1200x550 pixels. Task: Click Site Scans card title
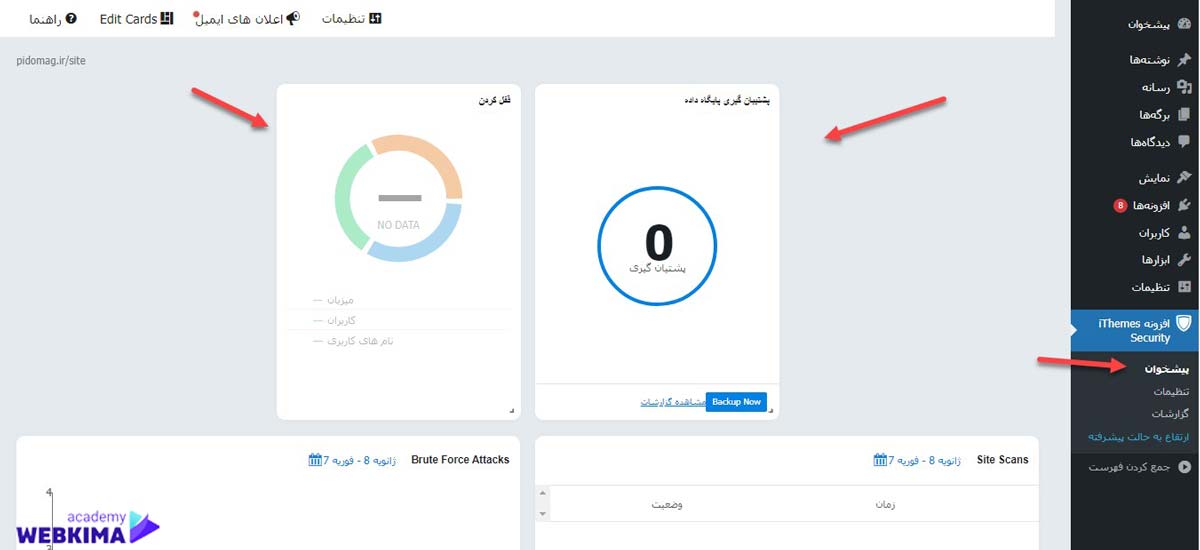pos(1002,460)
